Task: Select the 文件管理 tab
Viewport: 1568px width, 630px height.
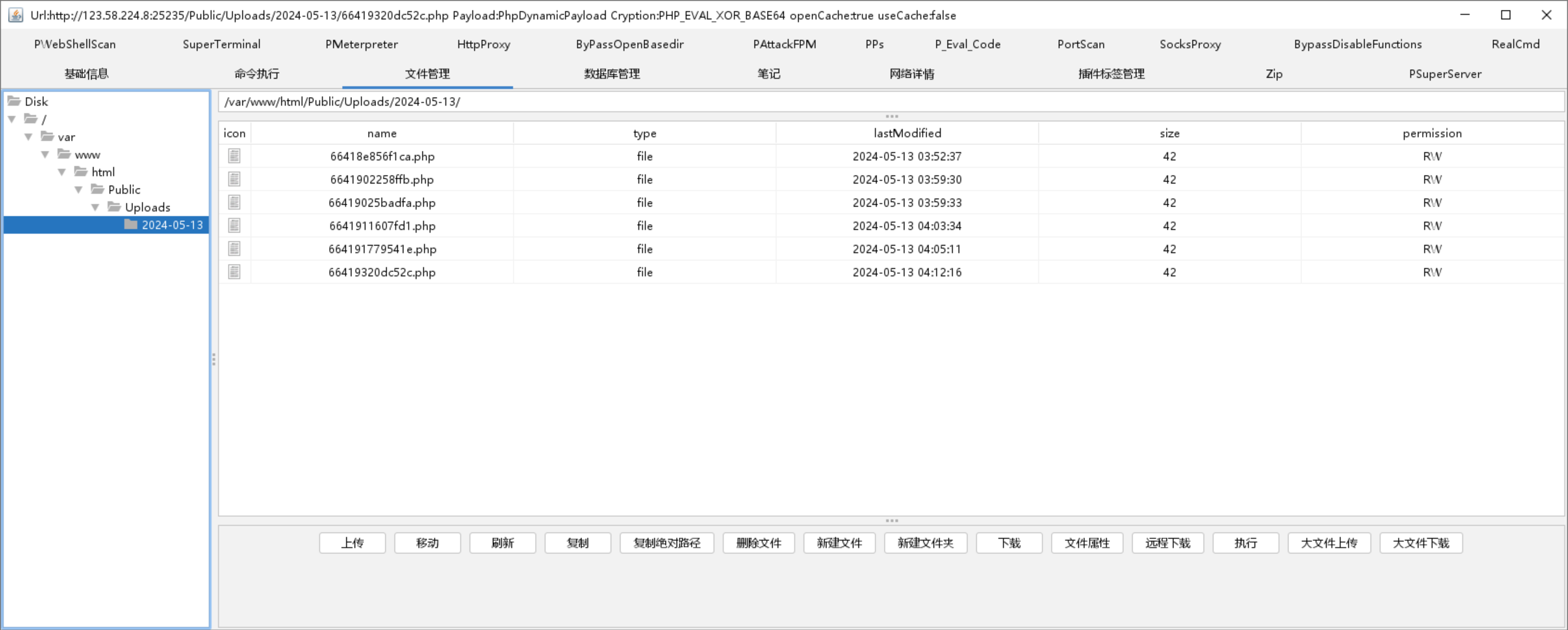Action: point(427,74)
